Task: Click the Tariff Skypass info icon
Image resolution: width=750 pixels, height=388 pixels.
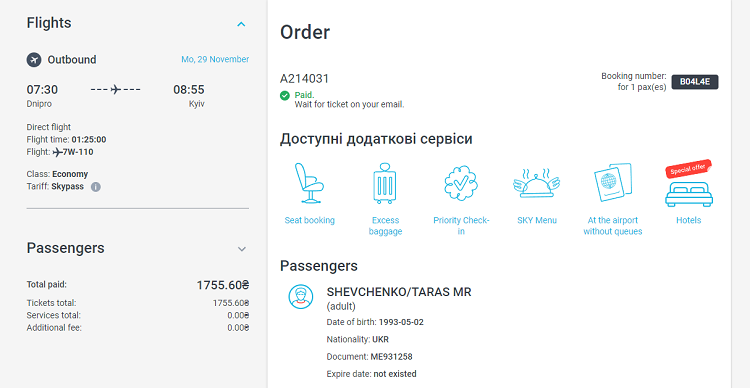Action: (x=96, y=187)
